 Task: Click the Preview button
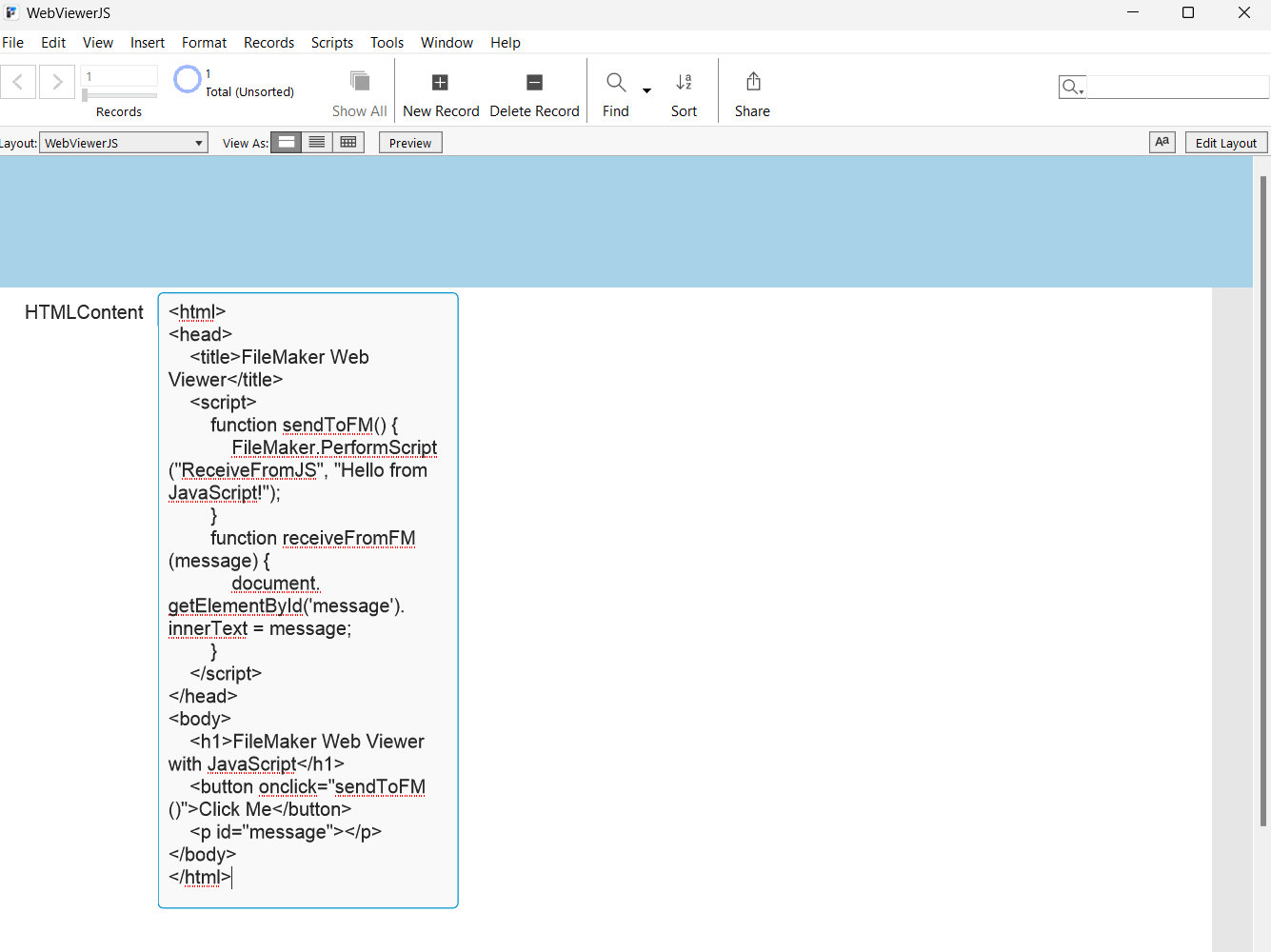click(x=410, y=143)
